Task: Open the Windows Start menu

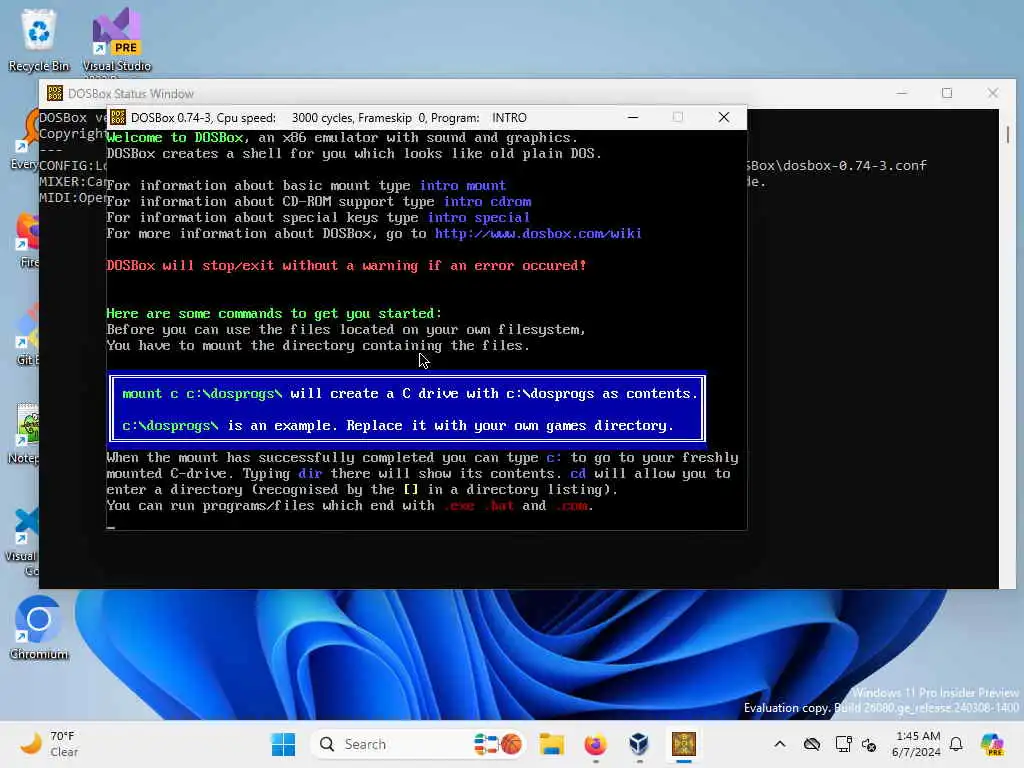Action: 283,744
